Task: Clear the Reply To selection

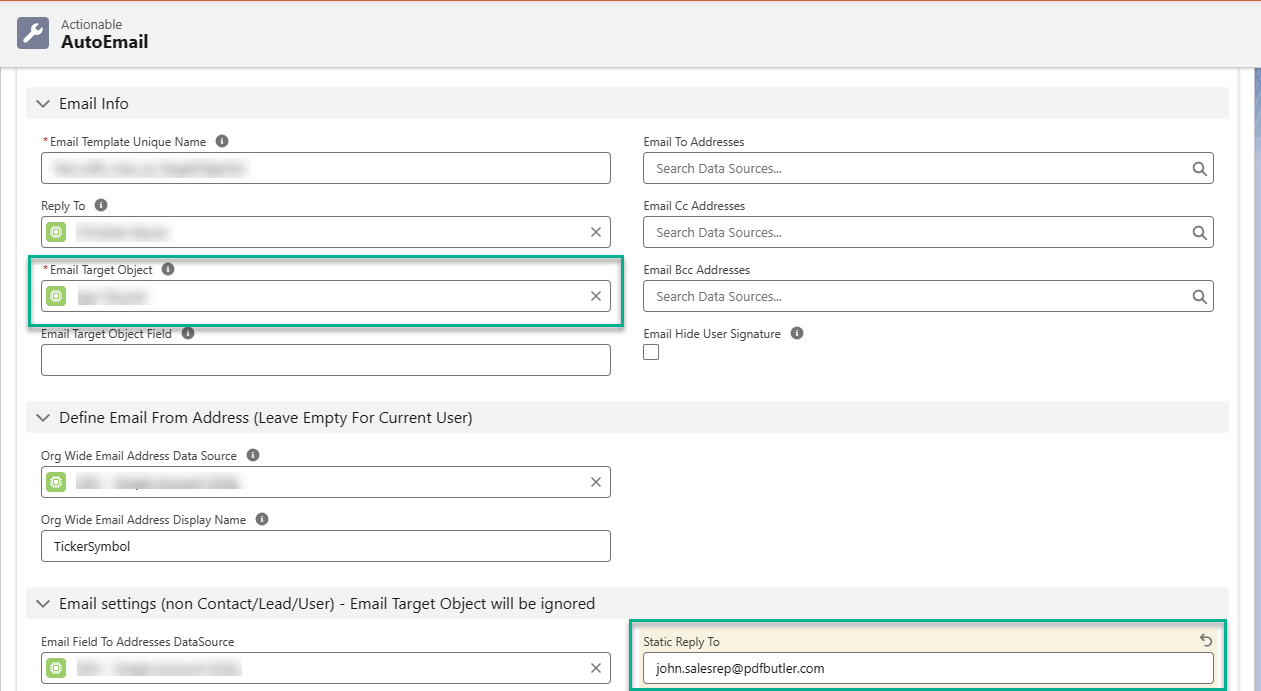Action: (596, 232)
